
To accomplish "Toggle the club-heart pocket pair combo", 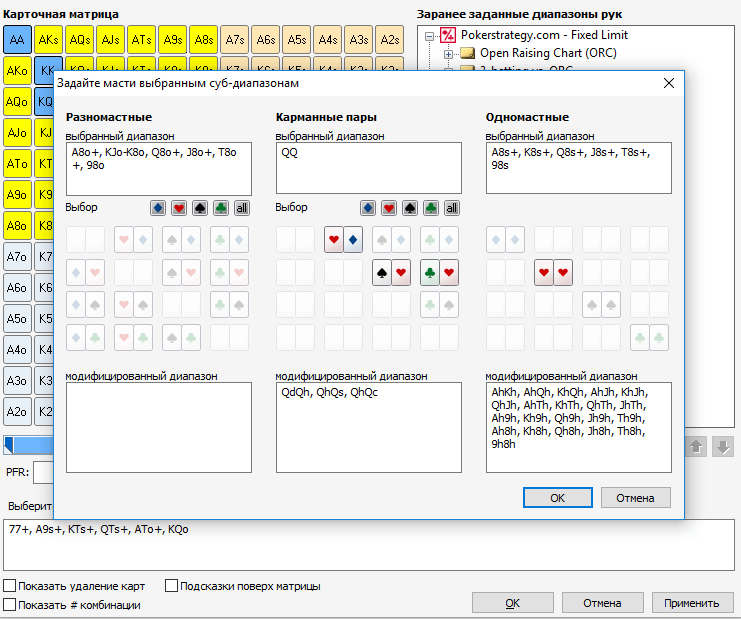I will point(439,272).
